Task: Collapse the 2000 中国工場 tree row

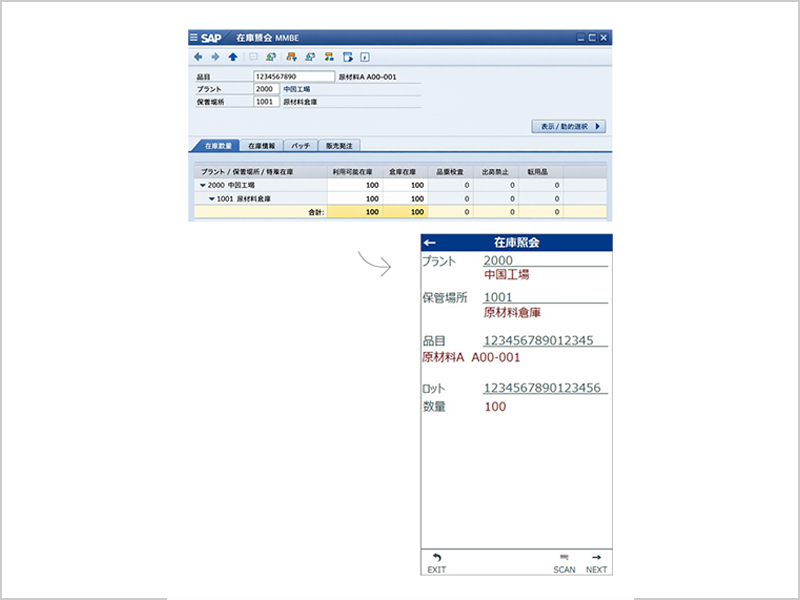Action: tap(203, 185)
